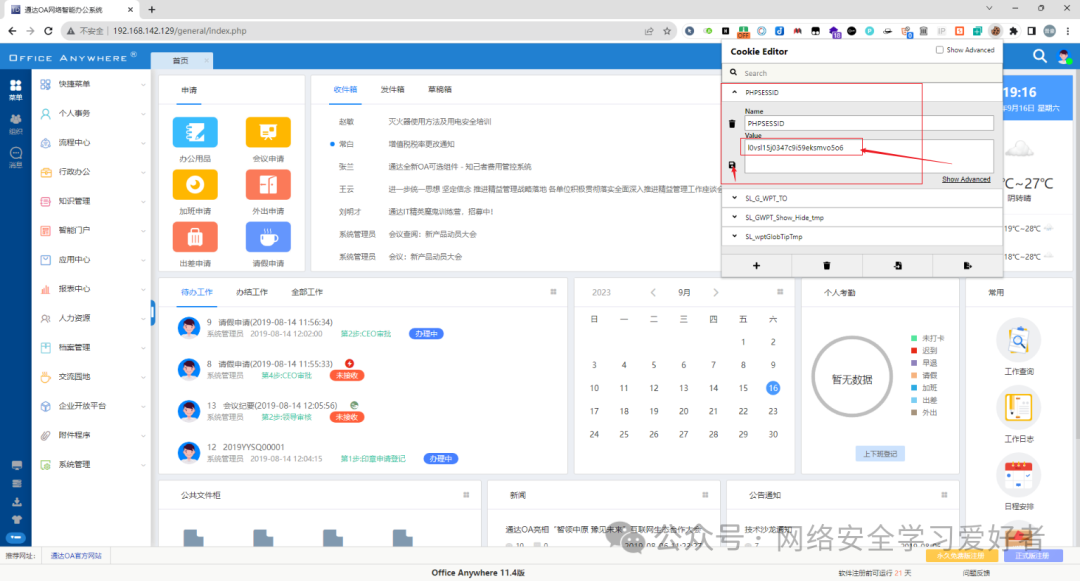Open the 工作查询 shortcut icon
The image size is (1080, 581).
click(1019, 341)
